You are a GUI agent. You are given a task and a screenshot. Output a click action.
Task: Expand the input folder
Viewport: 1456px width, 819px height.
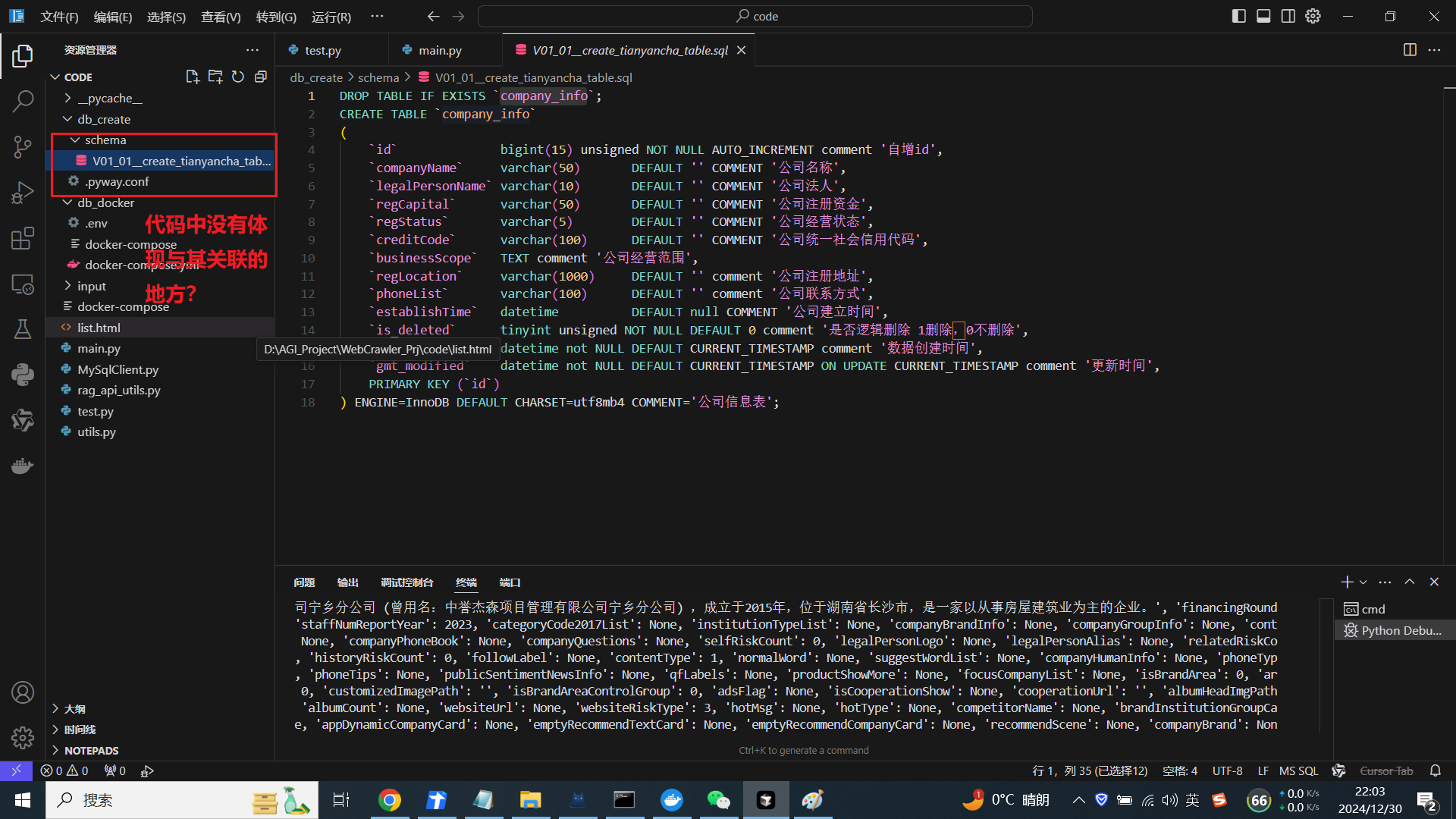point(91,286)
